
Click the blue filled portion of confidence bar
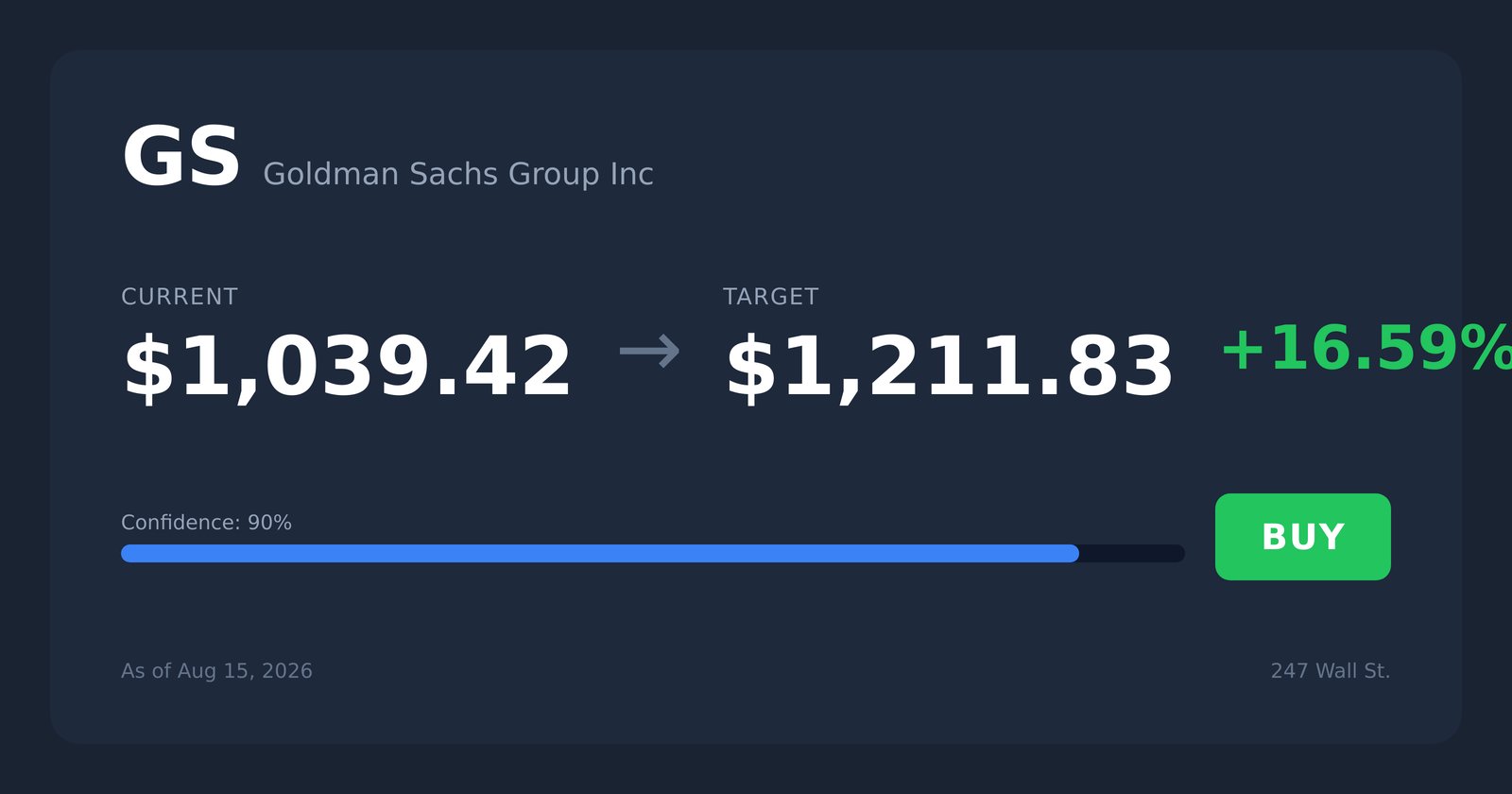click(600, 553)
